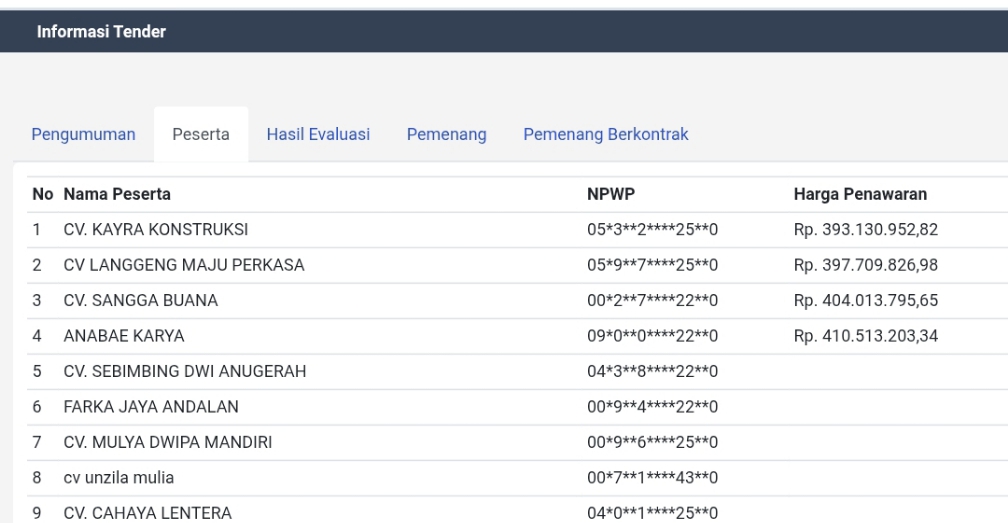This screenshot has height=523, width=1008.
Task: Select participant CV. KAYRA KONSTRUKSI
Action: click(x=155, y=231)
